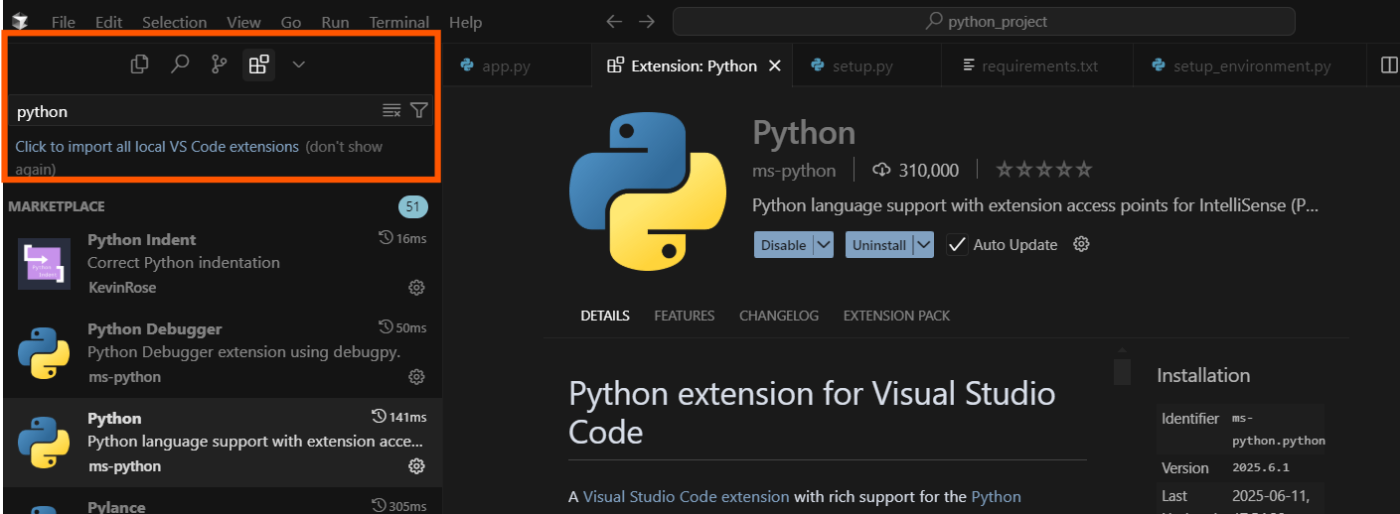Open the Go menu
The height and width of the screenshot is (514, 1400).
(x=291, y=22)
